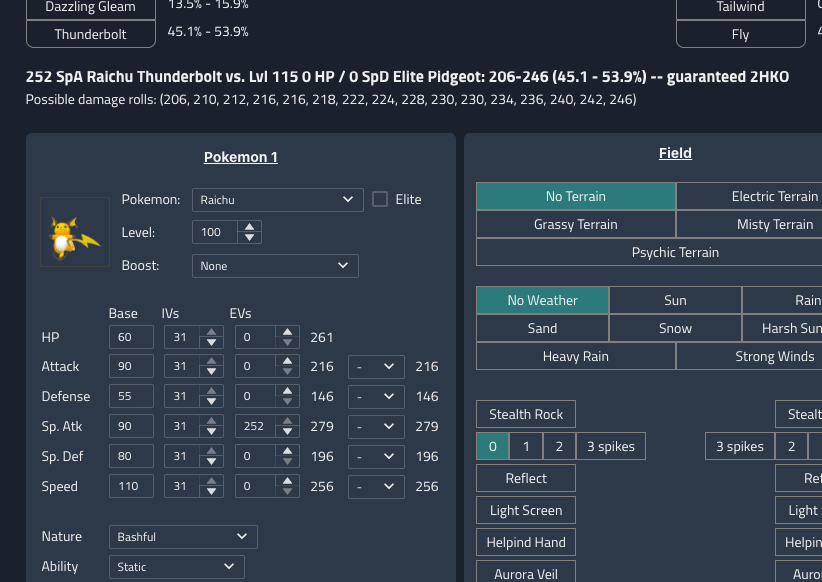
Task: Select No Terrain option
Action: pyautogui.click(x=576, y=196)
